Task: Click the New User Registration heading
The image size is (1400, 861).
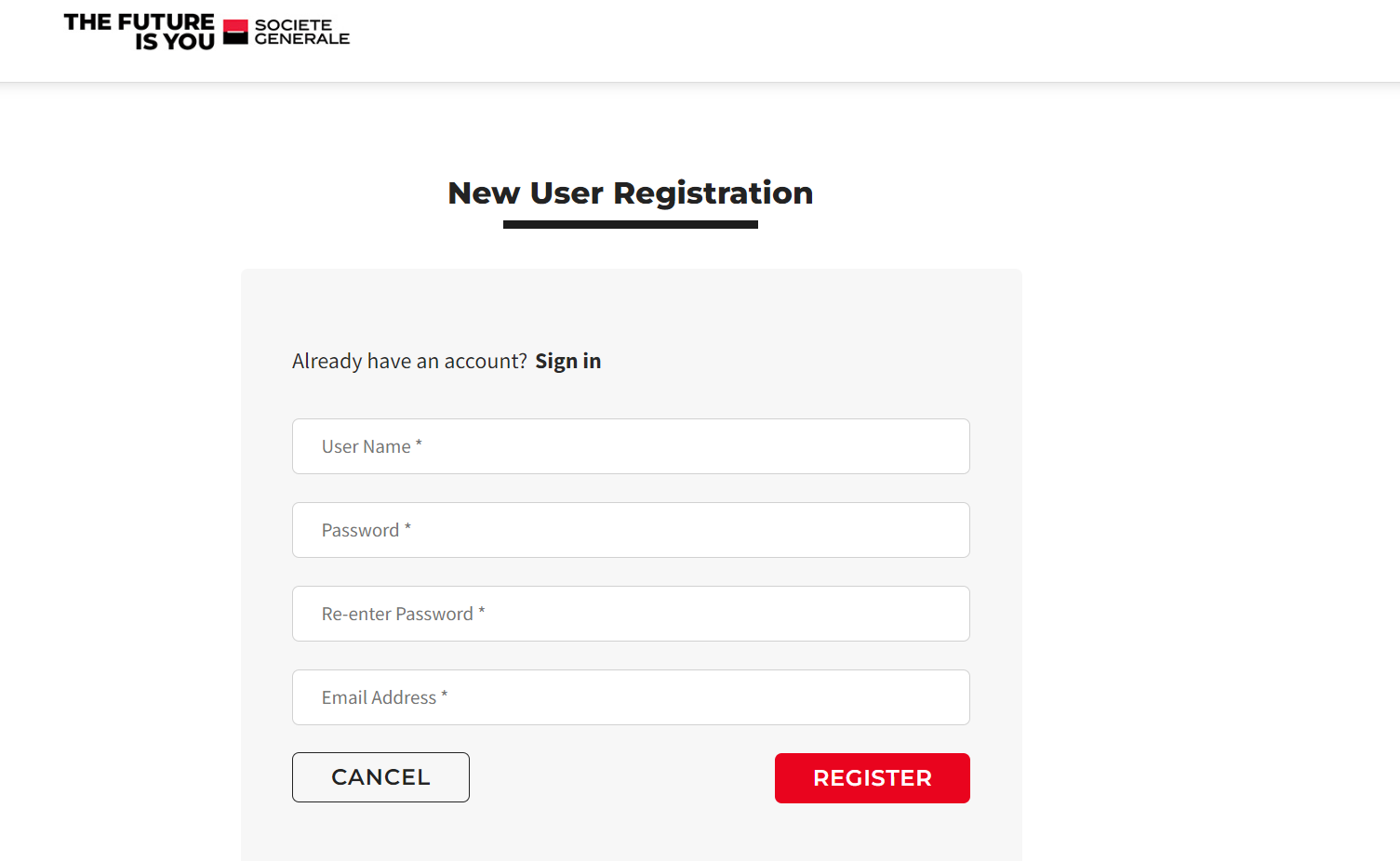Action: point(631,193)
